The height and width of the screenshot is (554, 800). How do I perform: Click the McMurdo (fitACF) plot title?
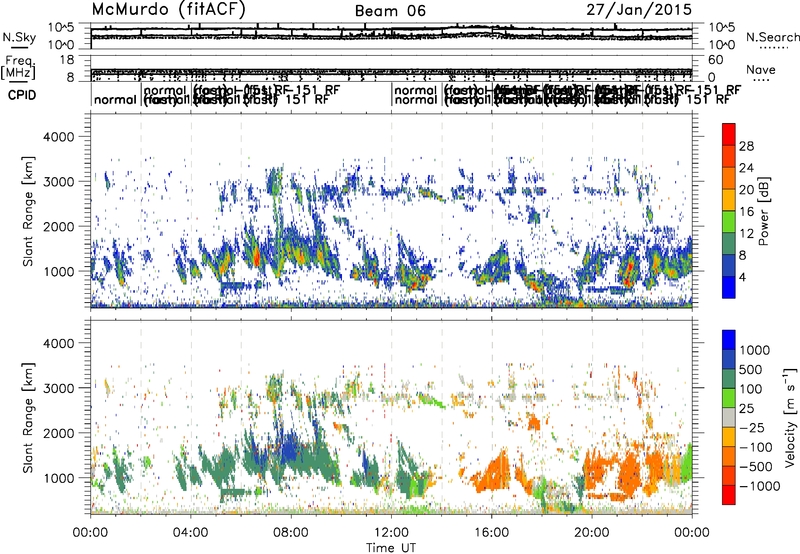[168, 10]
